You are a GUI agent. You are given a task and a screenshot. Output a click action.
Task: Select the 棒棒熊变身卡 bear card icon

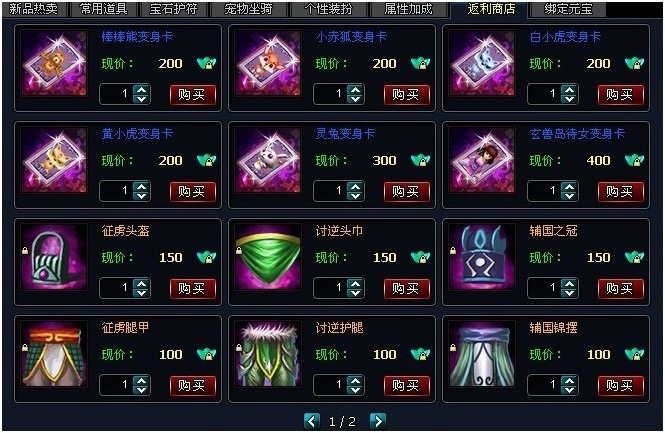54,63
